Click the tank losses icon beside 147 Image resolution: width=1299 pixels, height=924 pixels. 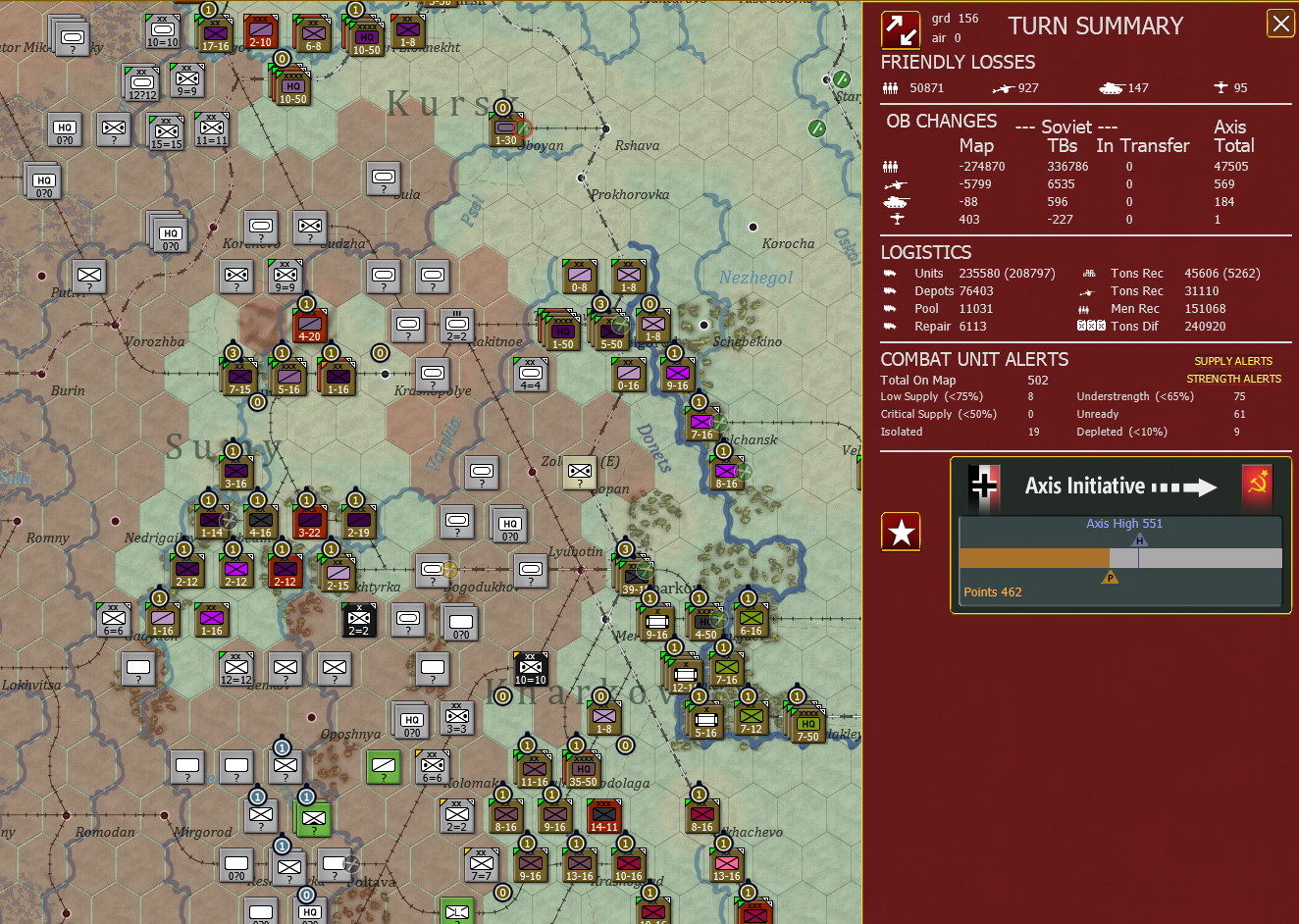[1111, 87]
